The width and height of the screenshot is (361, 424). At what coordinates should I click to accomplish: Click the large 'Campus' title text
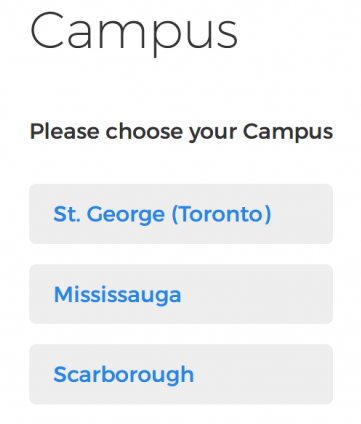coord(134,33)
